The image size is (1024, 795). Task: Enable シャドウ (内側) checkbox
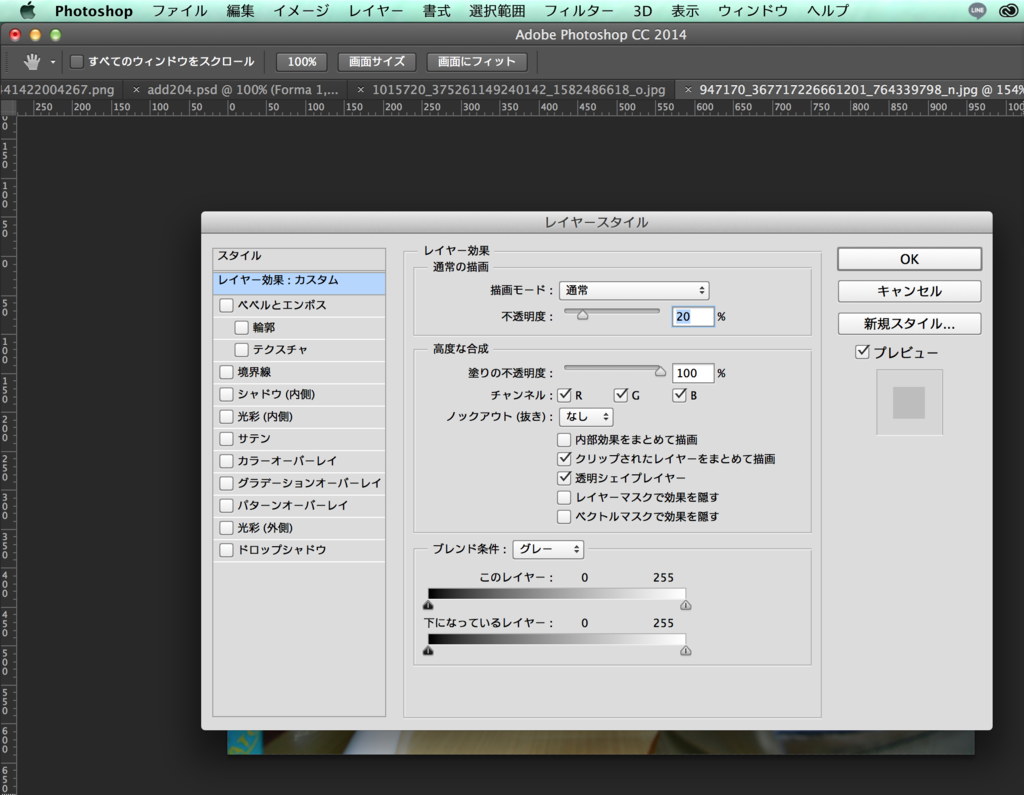click(x=226, y=394)
